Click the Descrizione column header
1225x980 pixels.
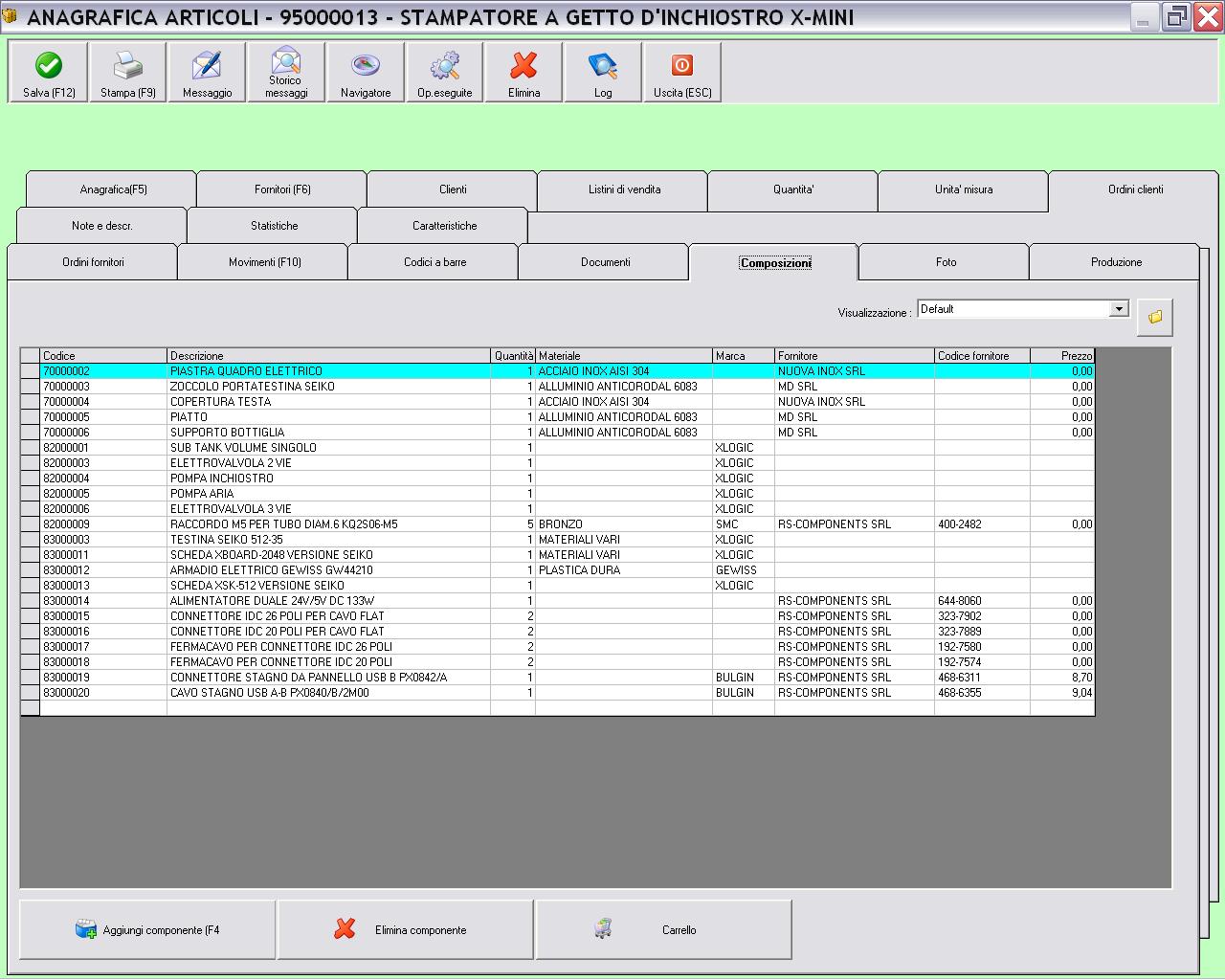(x=328, y=356)
